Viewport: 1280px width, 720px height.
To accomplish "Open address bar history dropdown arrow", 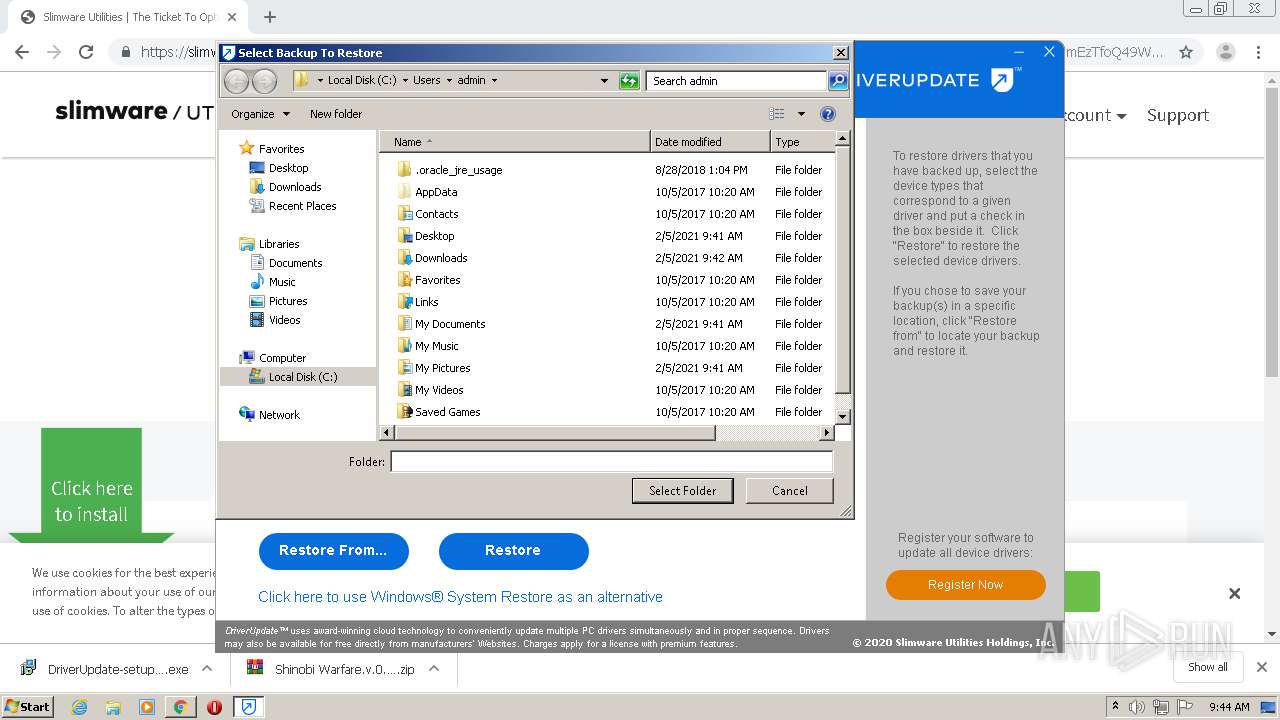I will [x=604, y=81].
